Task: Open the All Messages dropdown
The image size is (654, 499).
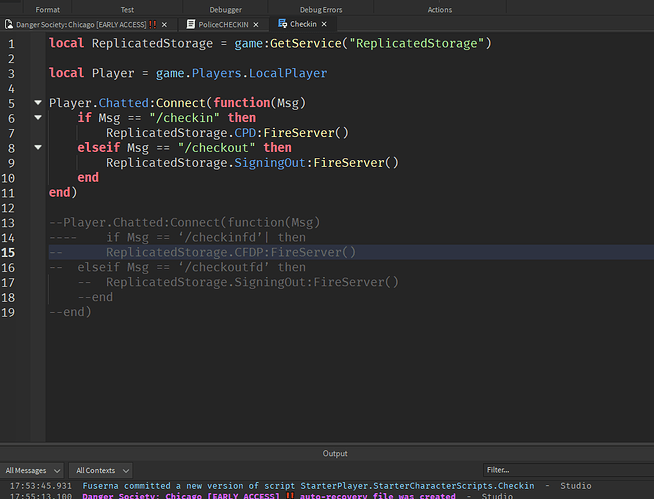Action: coord(32,471)
